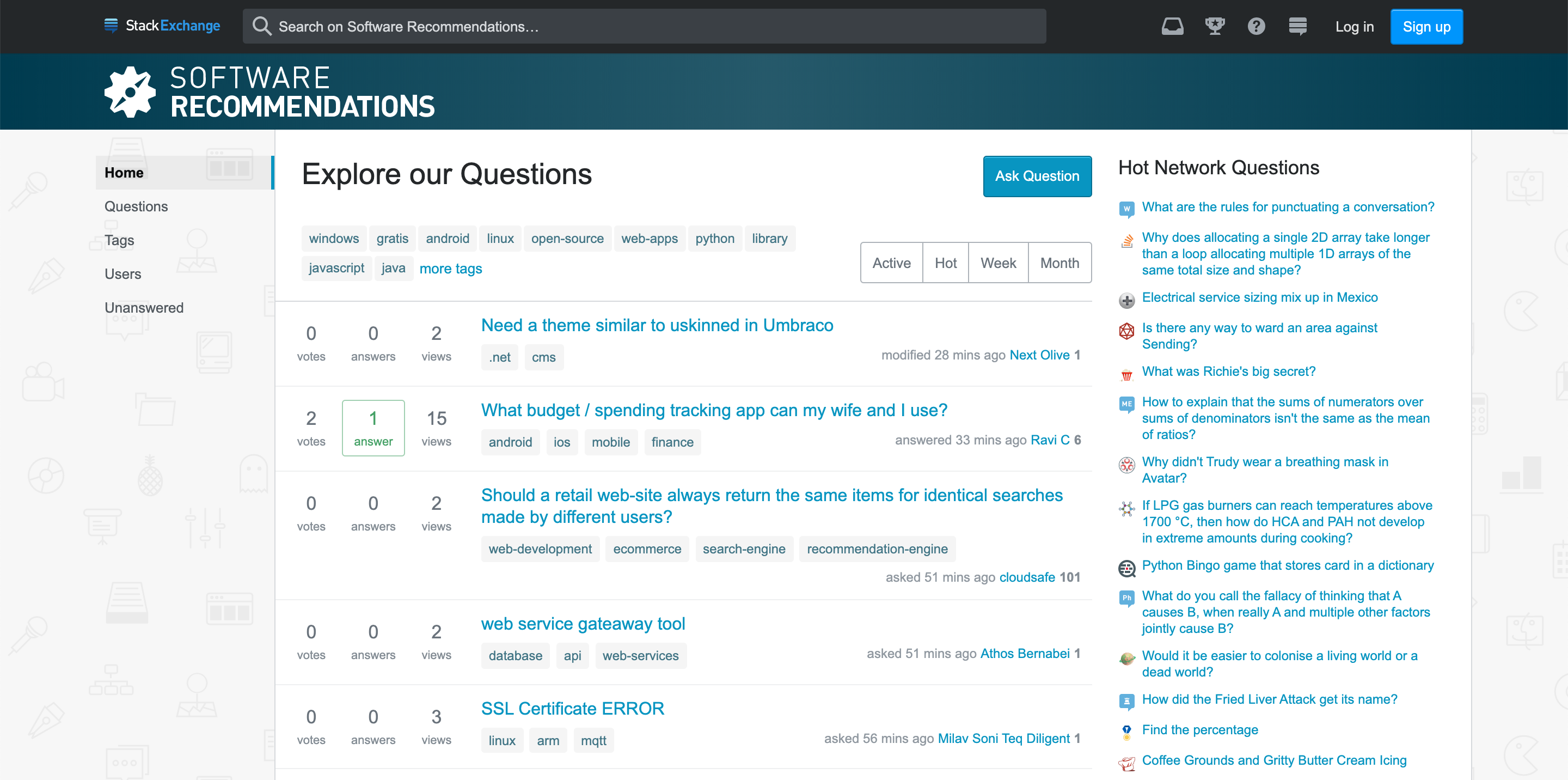
Task: Select the Hot sort tab
Action: pos(945,263)
